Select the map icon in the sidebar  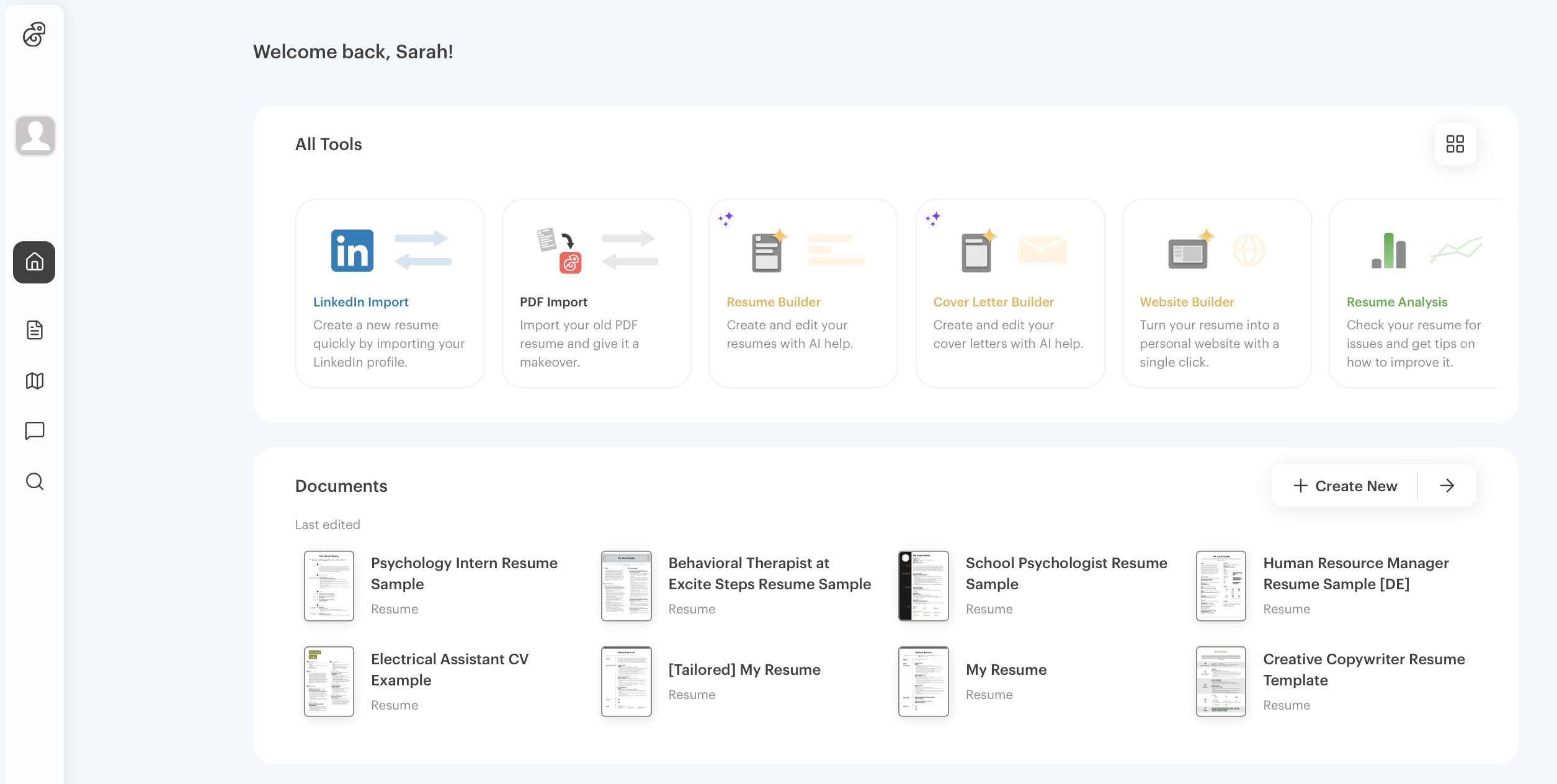(34, 380)
